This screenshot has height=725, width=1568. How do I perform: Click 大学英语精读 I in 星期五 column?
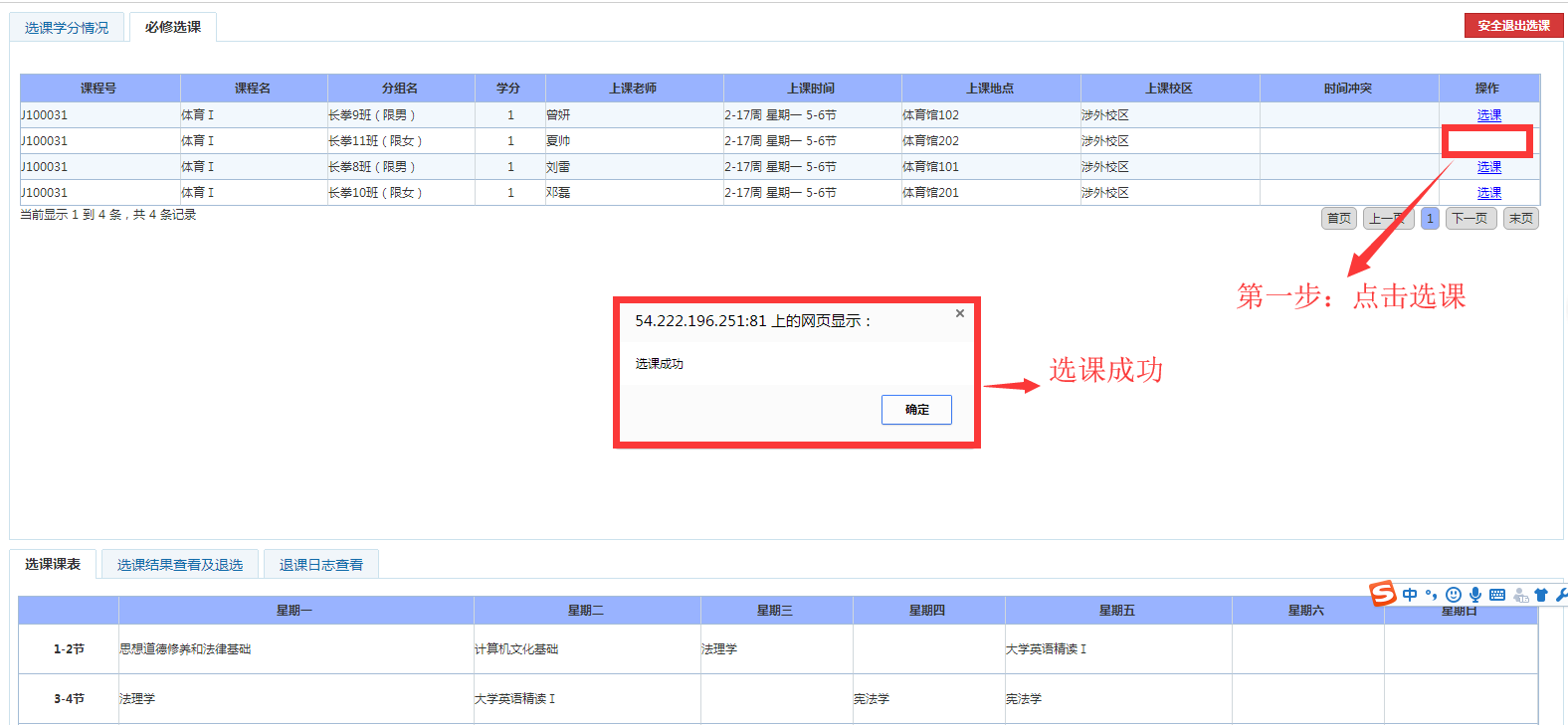click(1046, 649)
